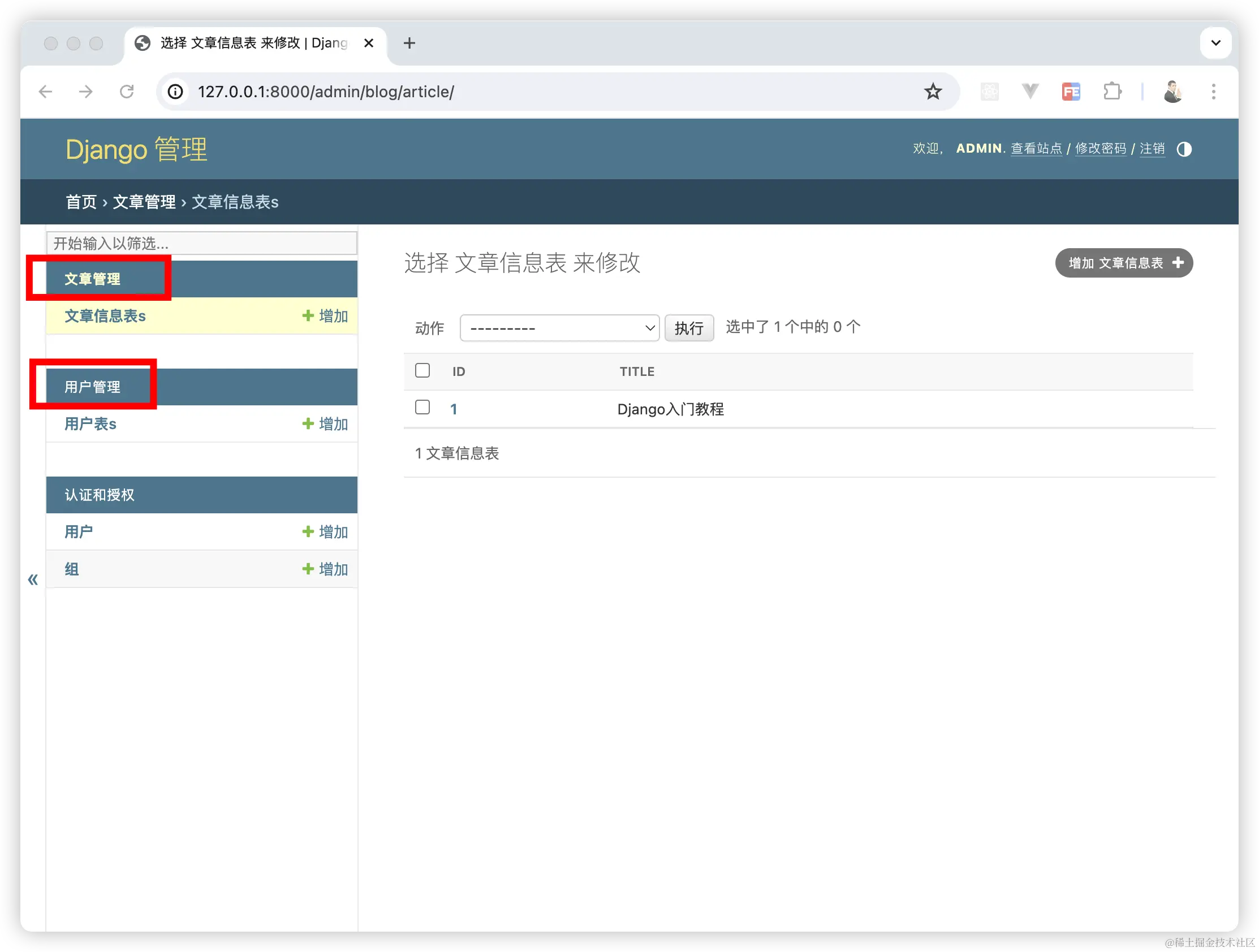Collapse sidebar with double chevron
1259x952 pixels.
pos(33,579)
